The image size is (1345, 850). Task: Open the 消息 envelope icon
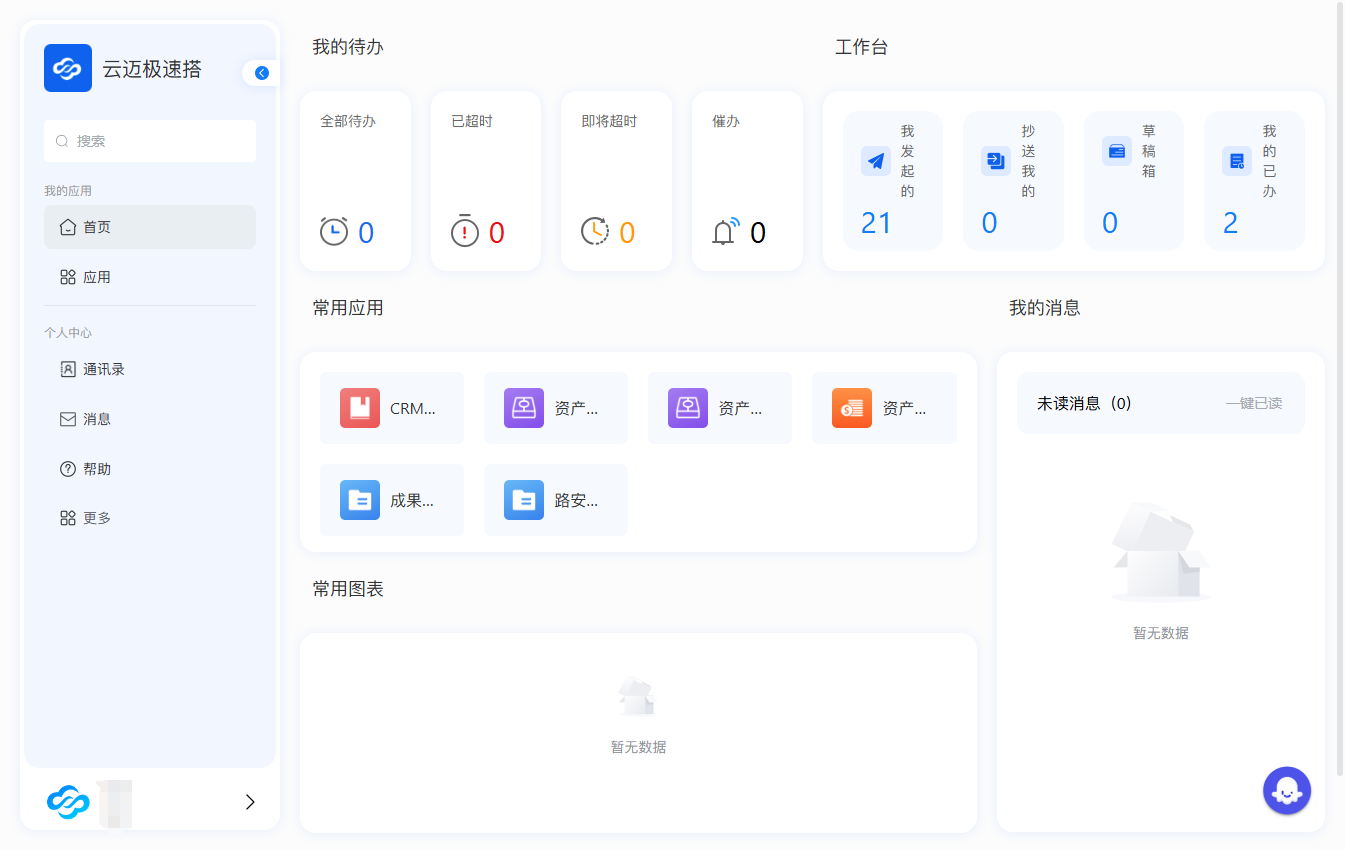(x=68, y=419)
